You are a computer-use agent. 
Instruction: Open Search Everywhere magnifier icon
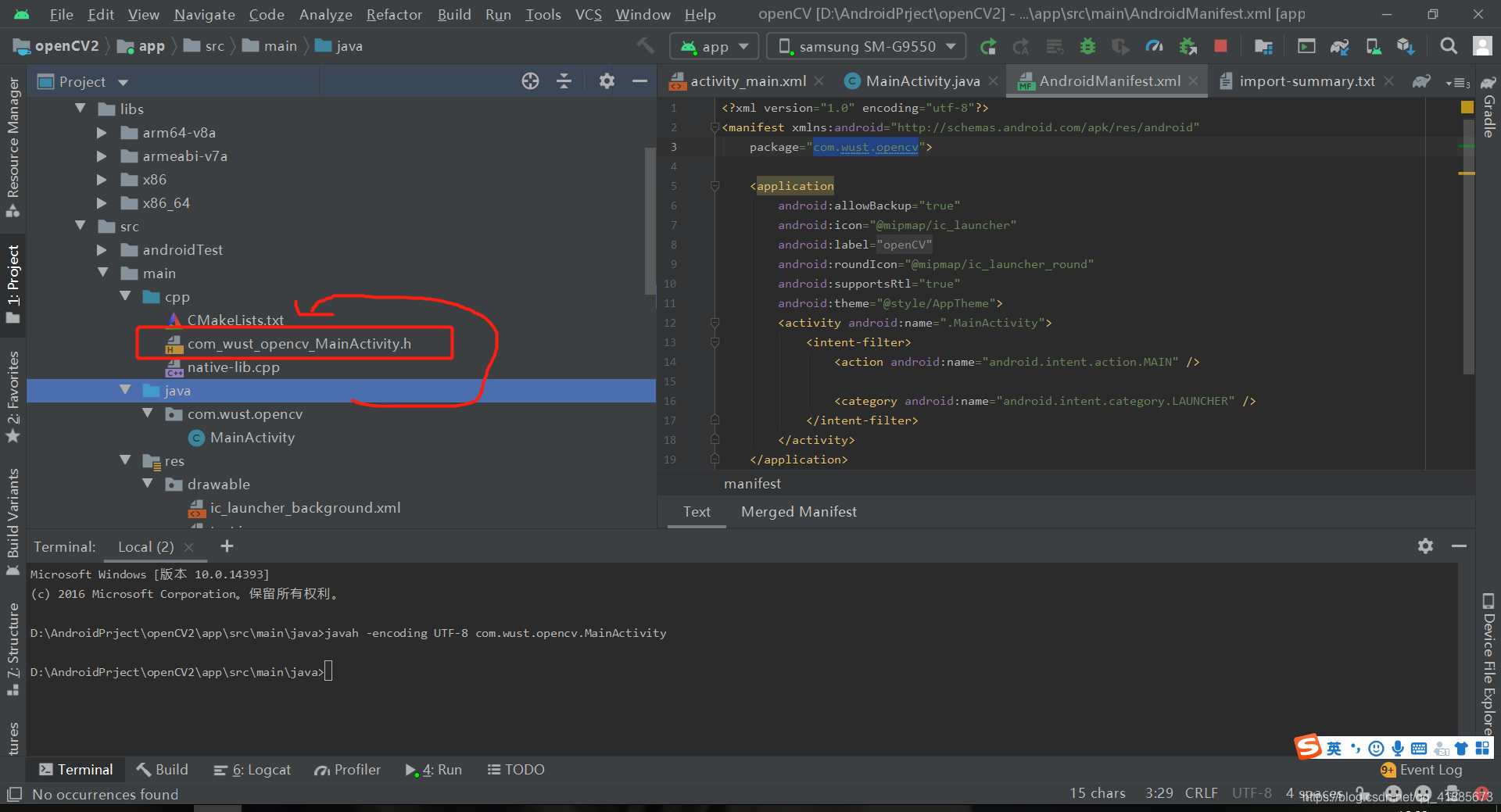point(1449,45)
